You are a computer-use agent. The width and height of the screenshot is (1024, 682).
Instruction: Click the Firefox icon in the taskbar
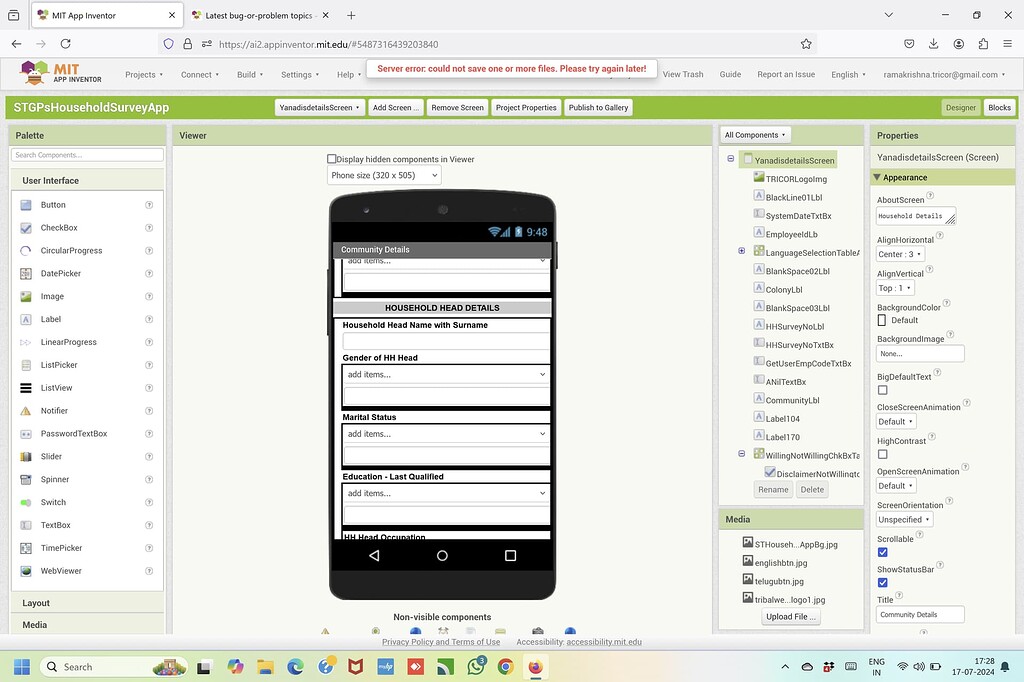point(535,666)
